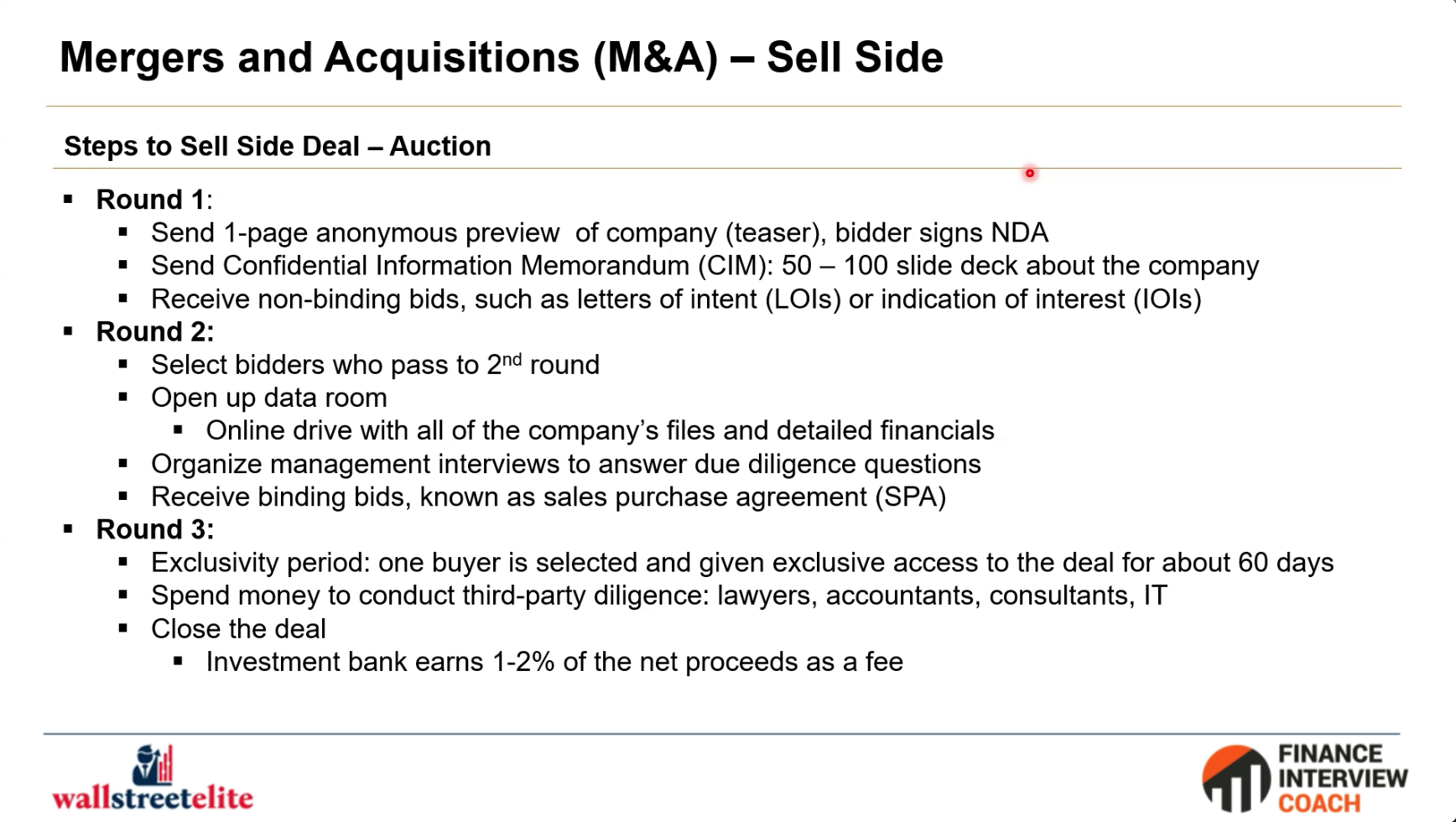Click the Round 1 bullet heading
Screen dimensions: 1456x822
(x=154, y=200)
